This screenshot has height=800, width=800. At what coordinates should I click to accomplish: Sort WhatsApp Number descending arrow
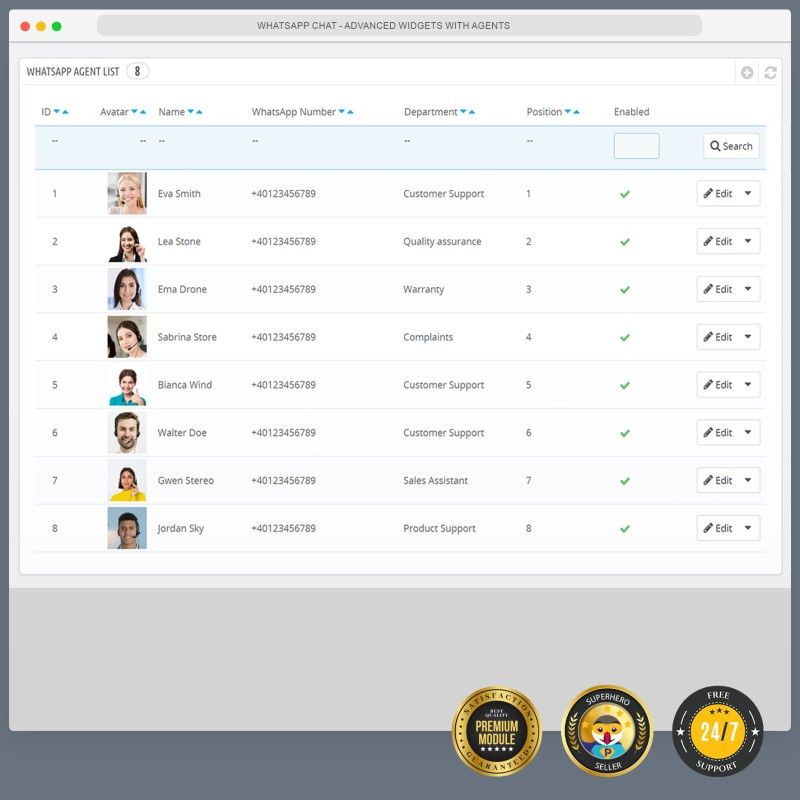(x=341, y=111)
